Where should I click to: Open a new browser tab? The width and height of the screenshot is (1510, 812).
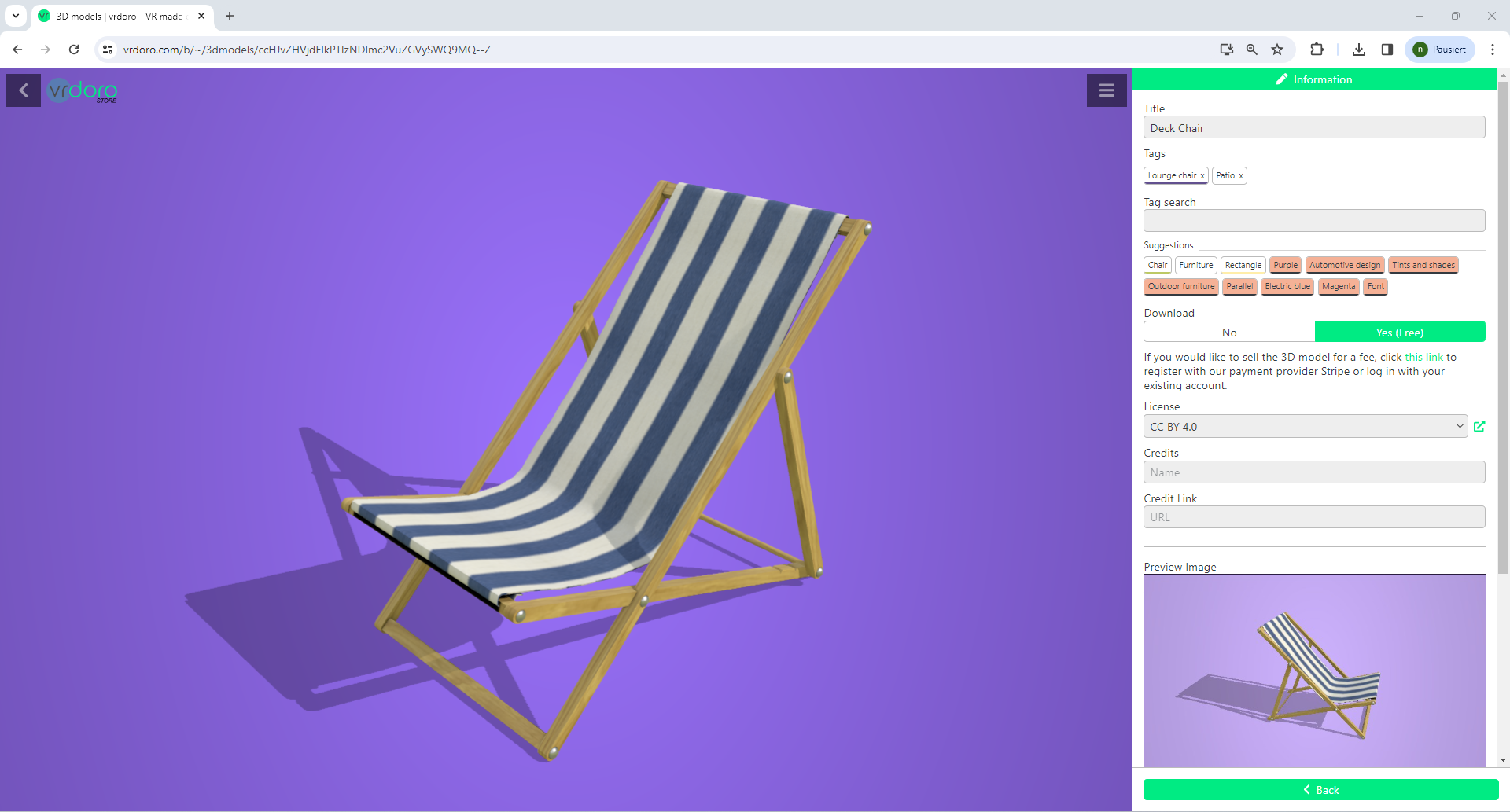(230, 16)
